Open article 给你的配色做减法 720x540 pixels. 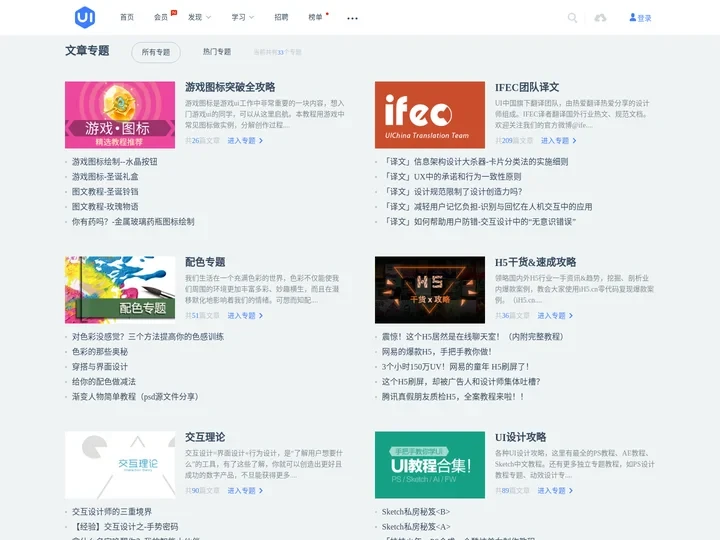pyautogui.click(x=104, y=382)
